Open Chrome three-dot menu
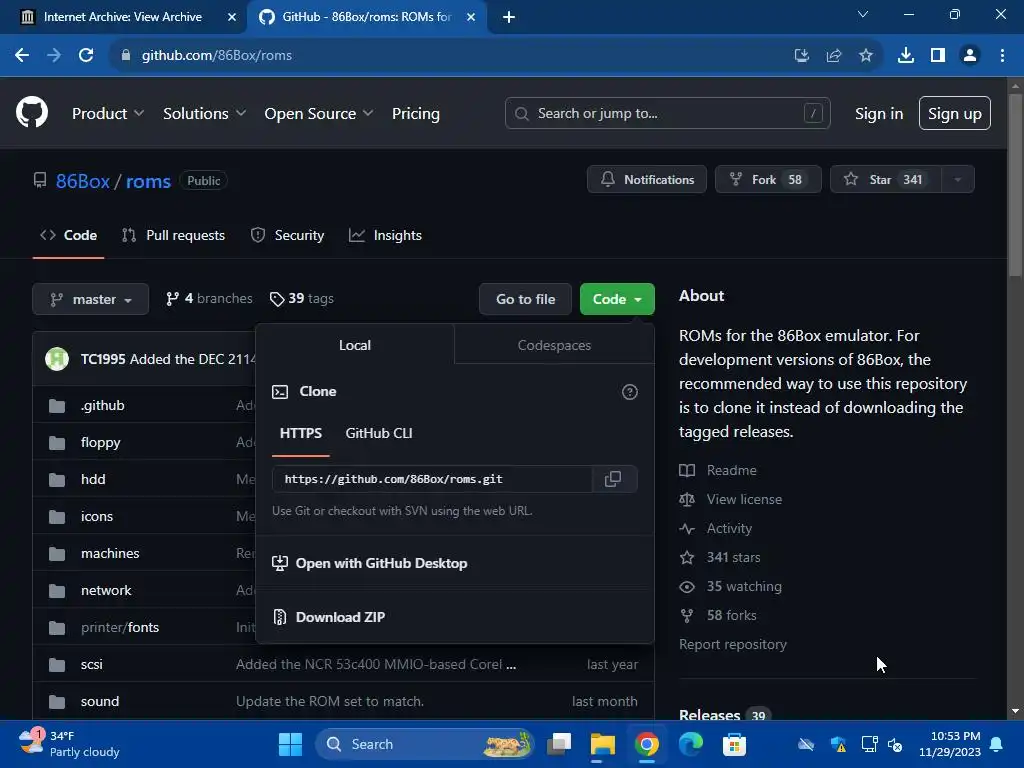Viewport: 1024px width, 768px height. 1002,56
